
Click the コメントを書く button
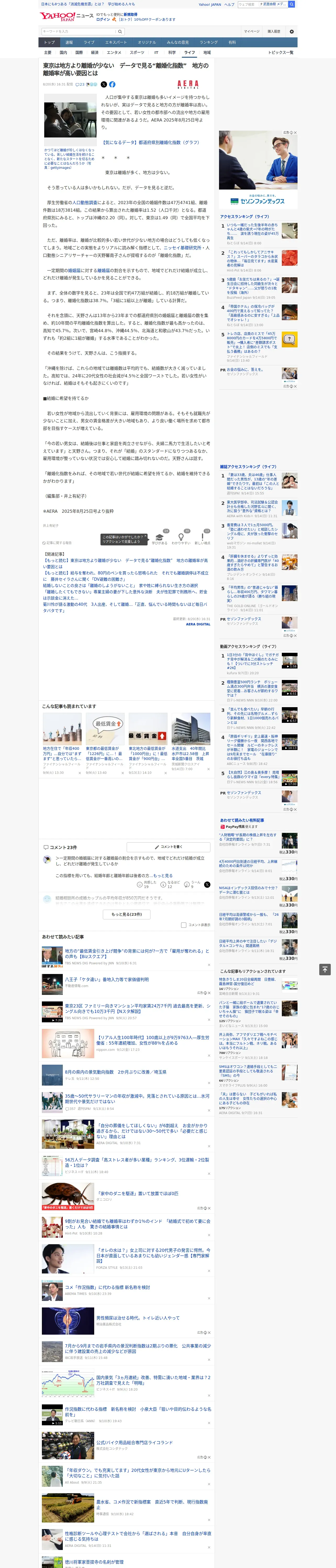(x=169, y=847)
